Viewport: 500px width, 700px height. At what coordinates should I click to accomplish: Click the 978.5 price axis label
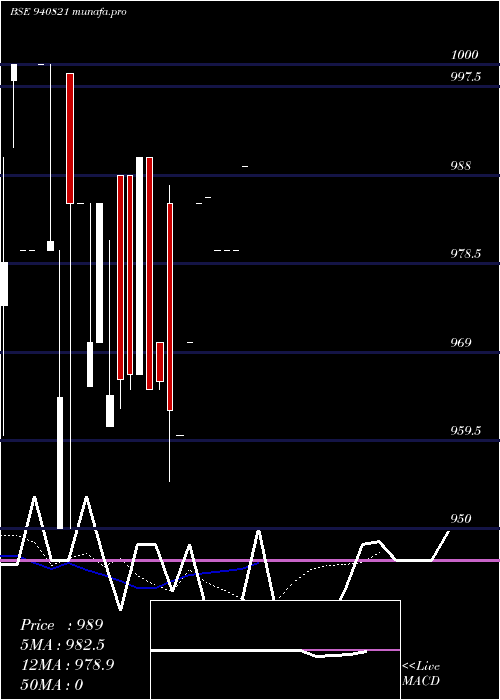click(466, 254)
